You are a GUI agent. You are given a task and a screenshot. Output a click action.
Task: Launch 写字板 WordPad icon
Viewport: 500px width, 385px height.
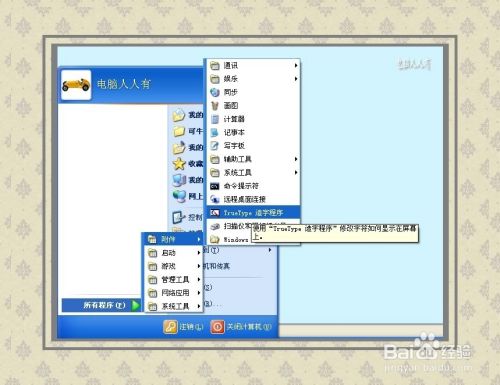[x=215, y=146]
